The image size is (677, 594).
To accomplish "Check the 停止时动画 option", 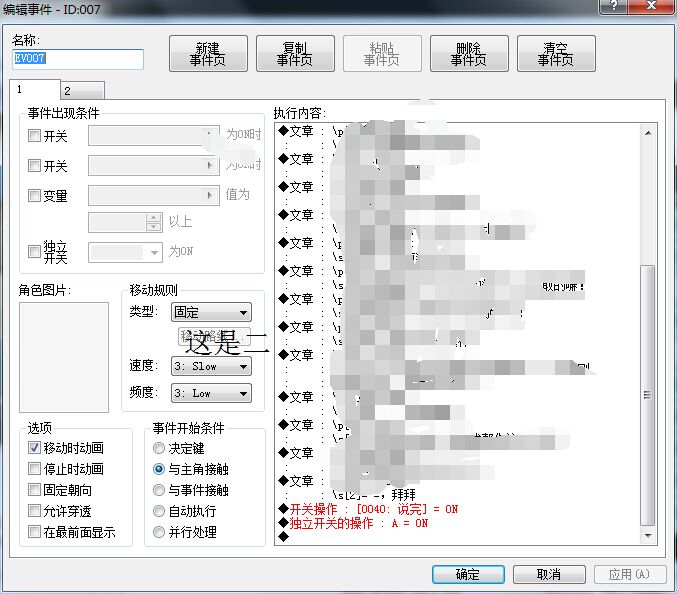I will coord(34,468).
